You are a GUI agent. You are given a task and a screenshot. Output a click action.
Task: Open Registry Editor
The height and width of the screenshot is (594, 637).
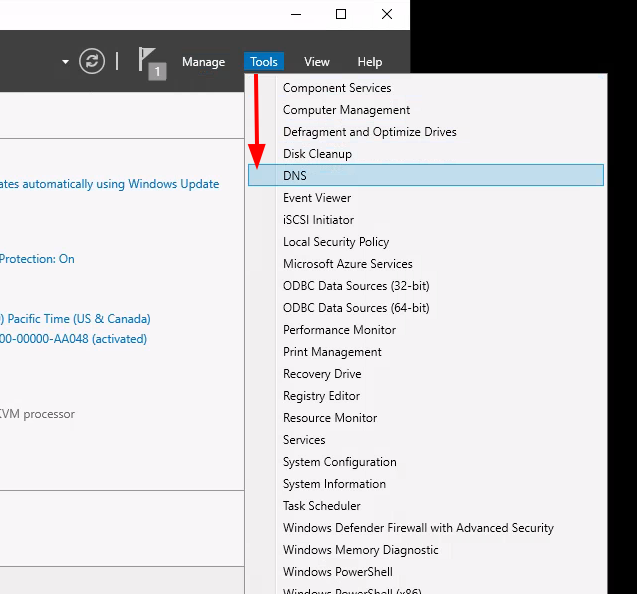[426, 395]
